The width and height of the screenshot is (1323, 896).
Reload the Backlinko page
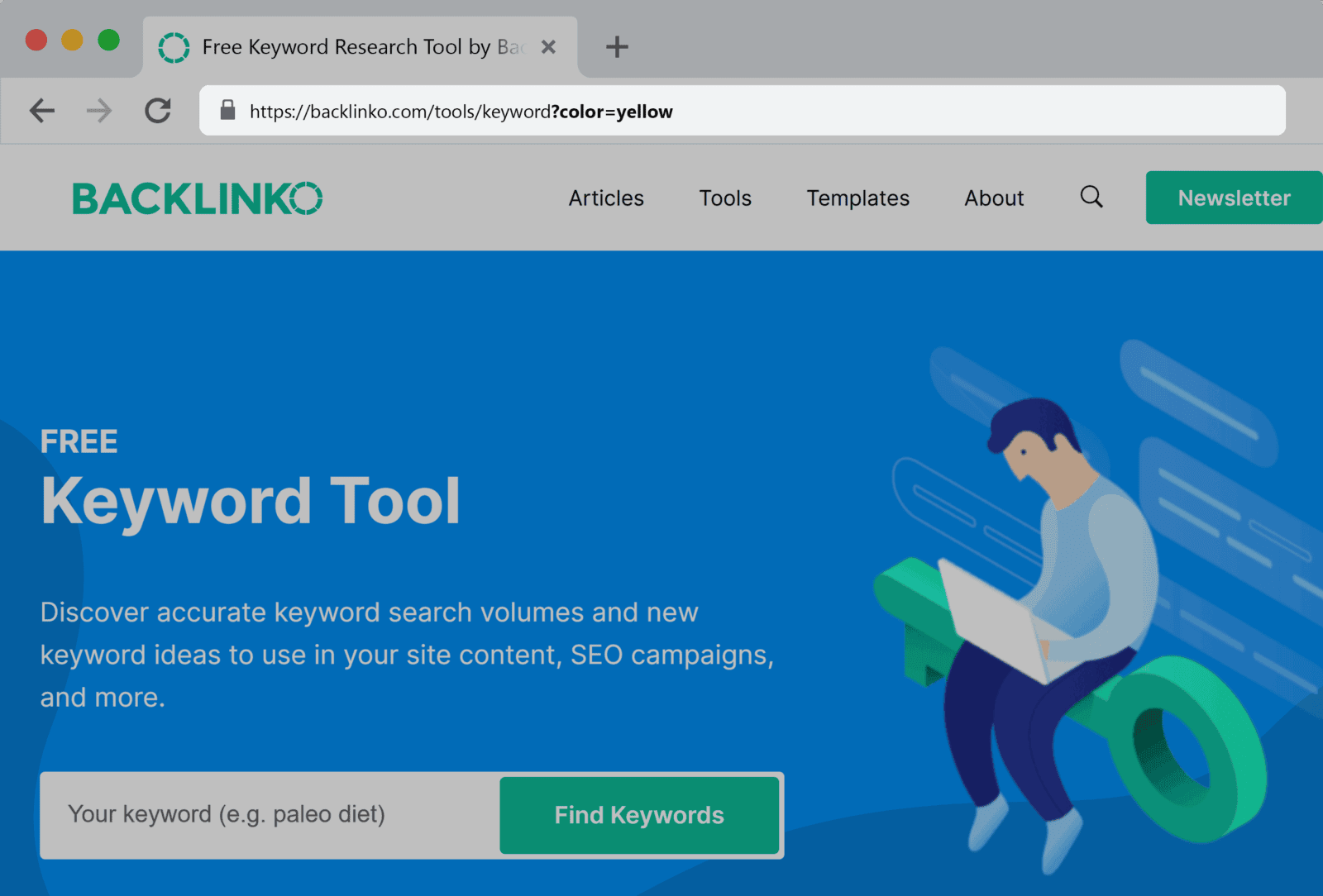pyautogui.click(x=158, y=111)
